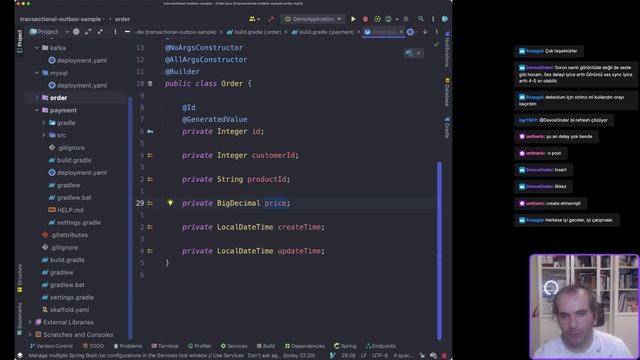Screen dimensions: 640x360
Task: Collapse the mysql folder
Action: pos(37,73)
